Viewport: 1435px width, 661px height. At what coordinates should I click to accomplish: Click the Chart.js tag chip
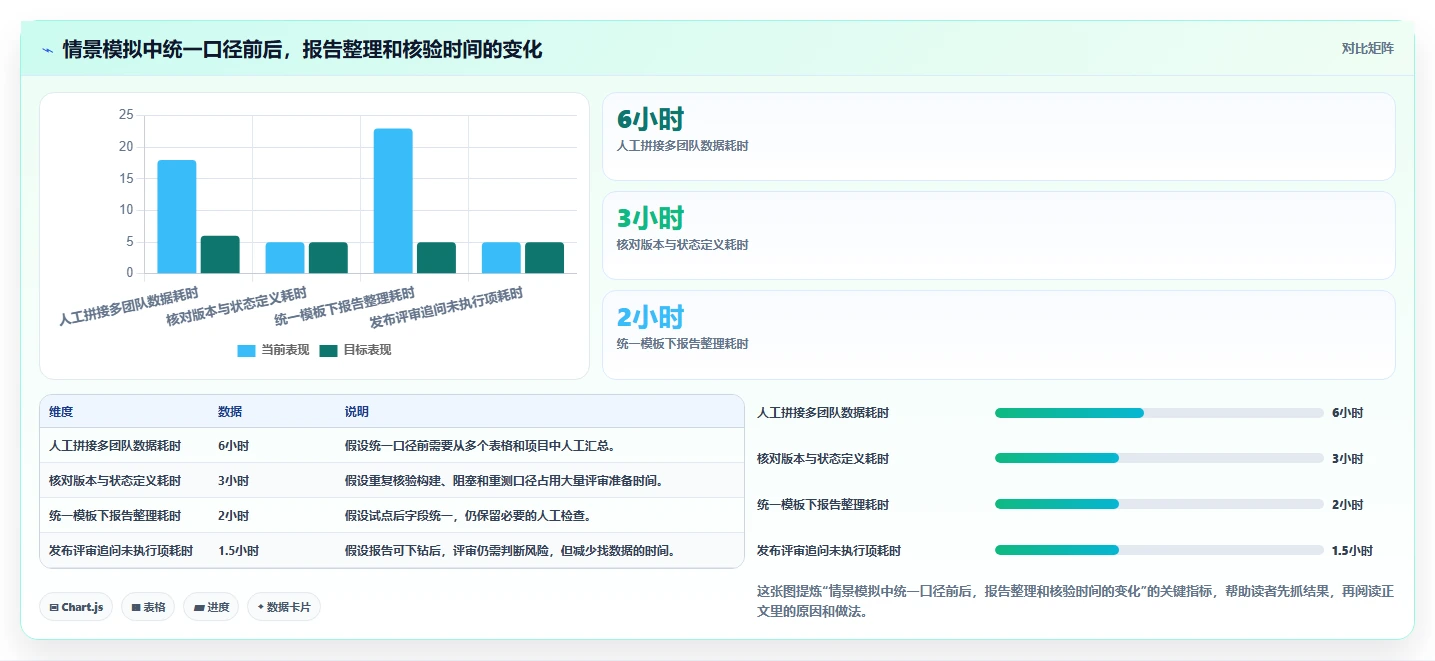pos(76,607)
